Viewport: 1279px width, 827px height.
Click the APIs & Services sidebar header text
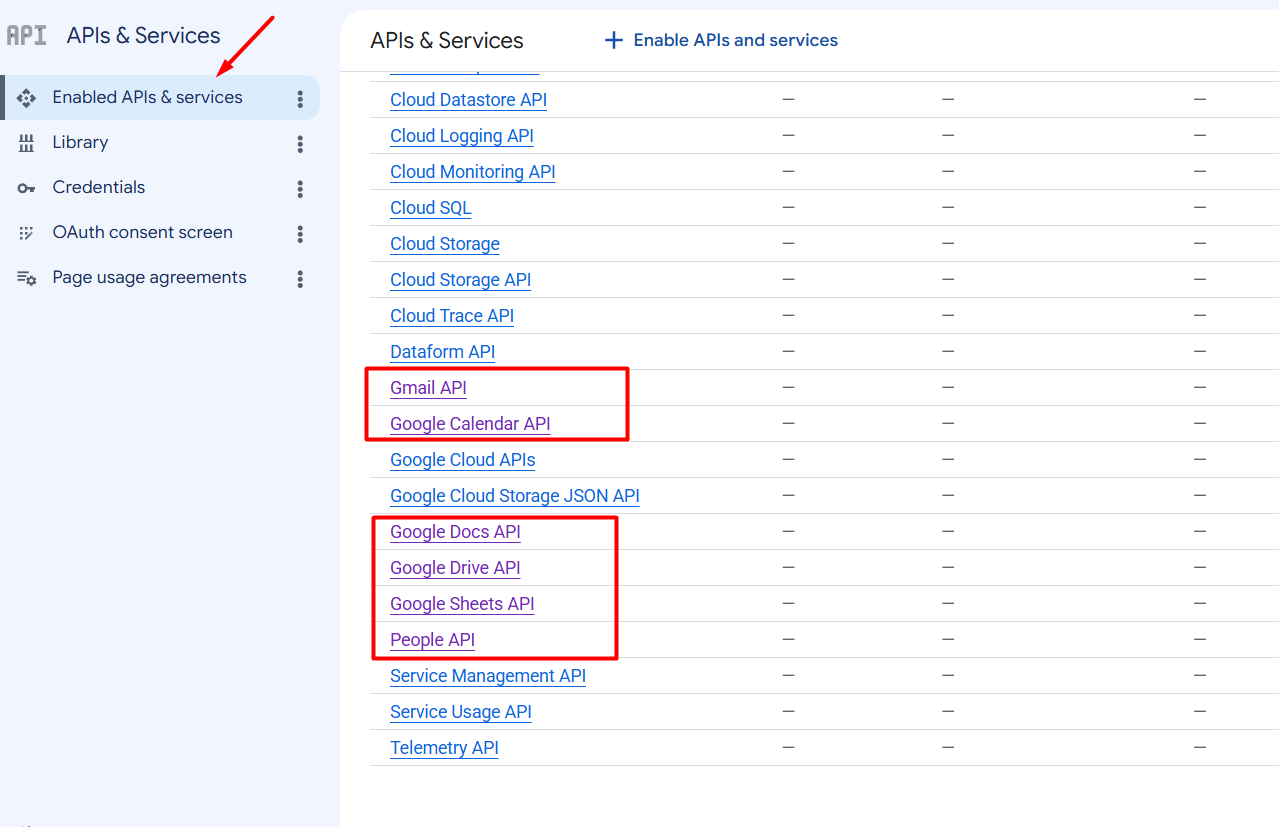144,36
